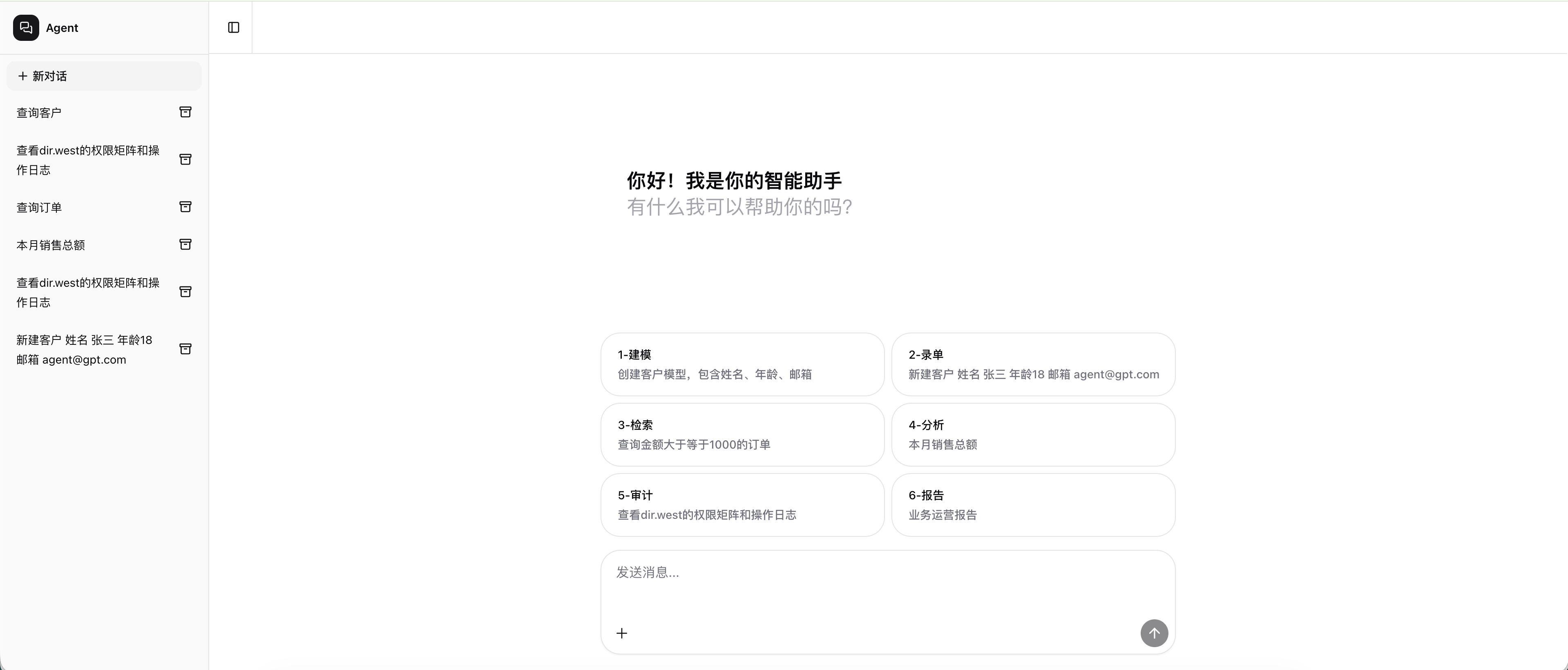This screenshot has width=1568, height=670.
Task: Open the 查询客户 conversation
Action: [79, 112]
